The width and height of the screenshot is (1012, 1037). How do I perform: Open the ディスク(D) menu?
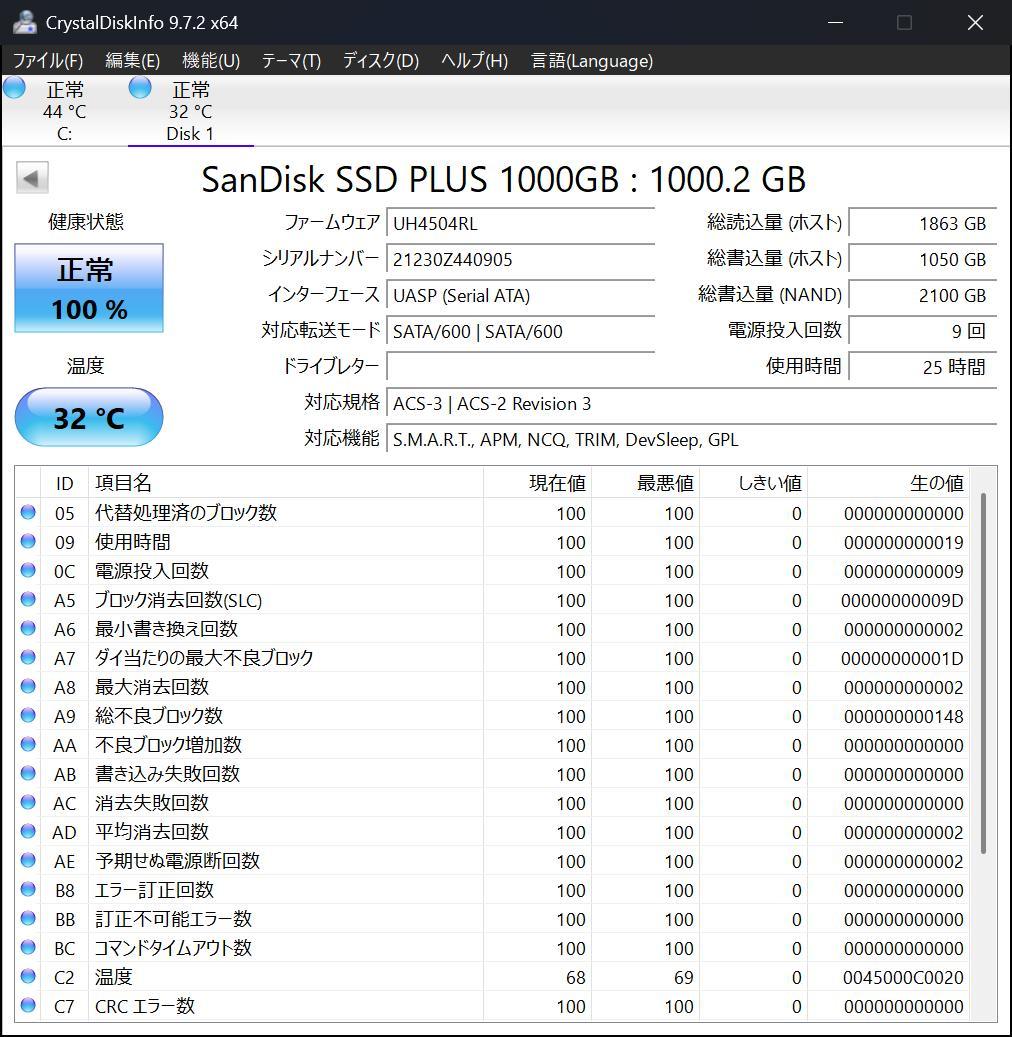pos(380,61)
